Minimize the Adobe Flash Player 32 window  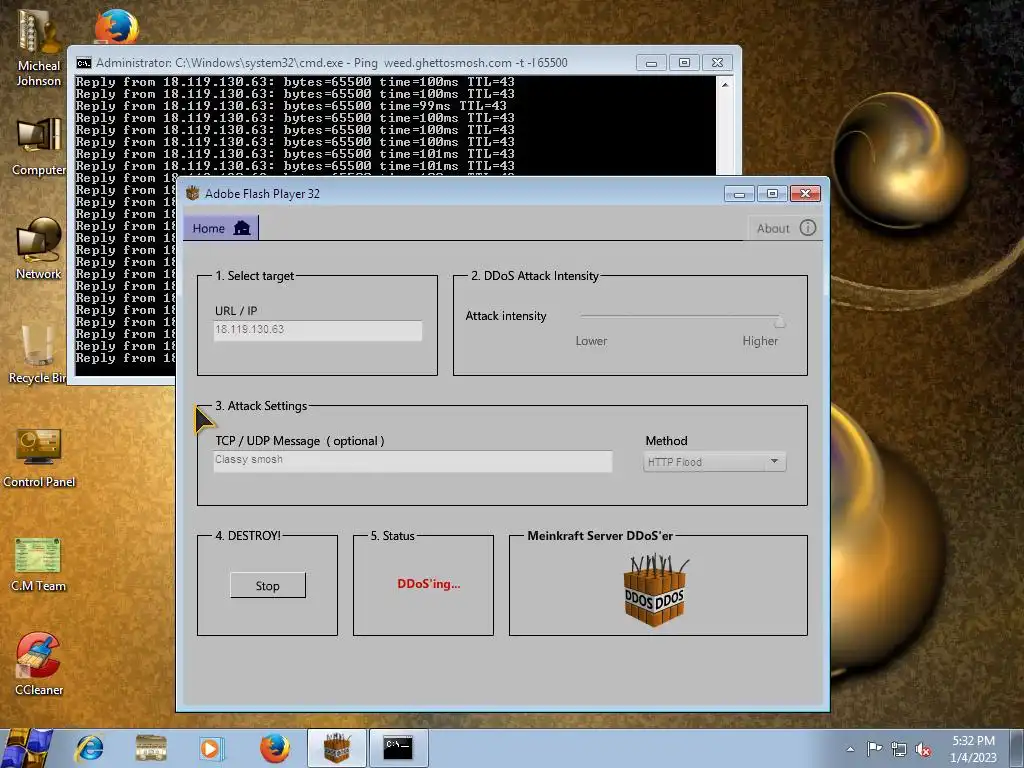coord(739,194)
